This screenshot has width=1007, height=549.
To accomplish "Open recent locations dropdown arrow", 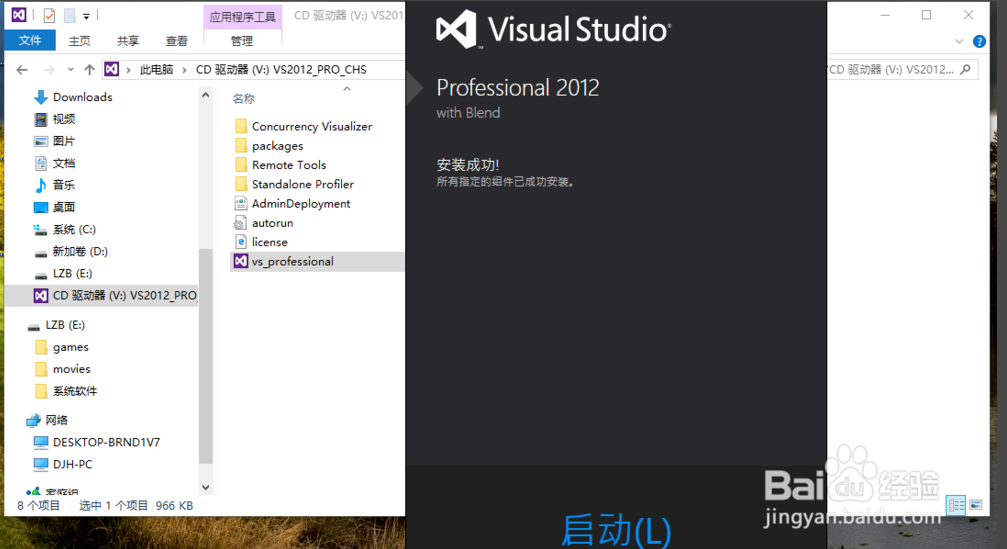I will tap(70, 69).
